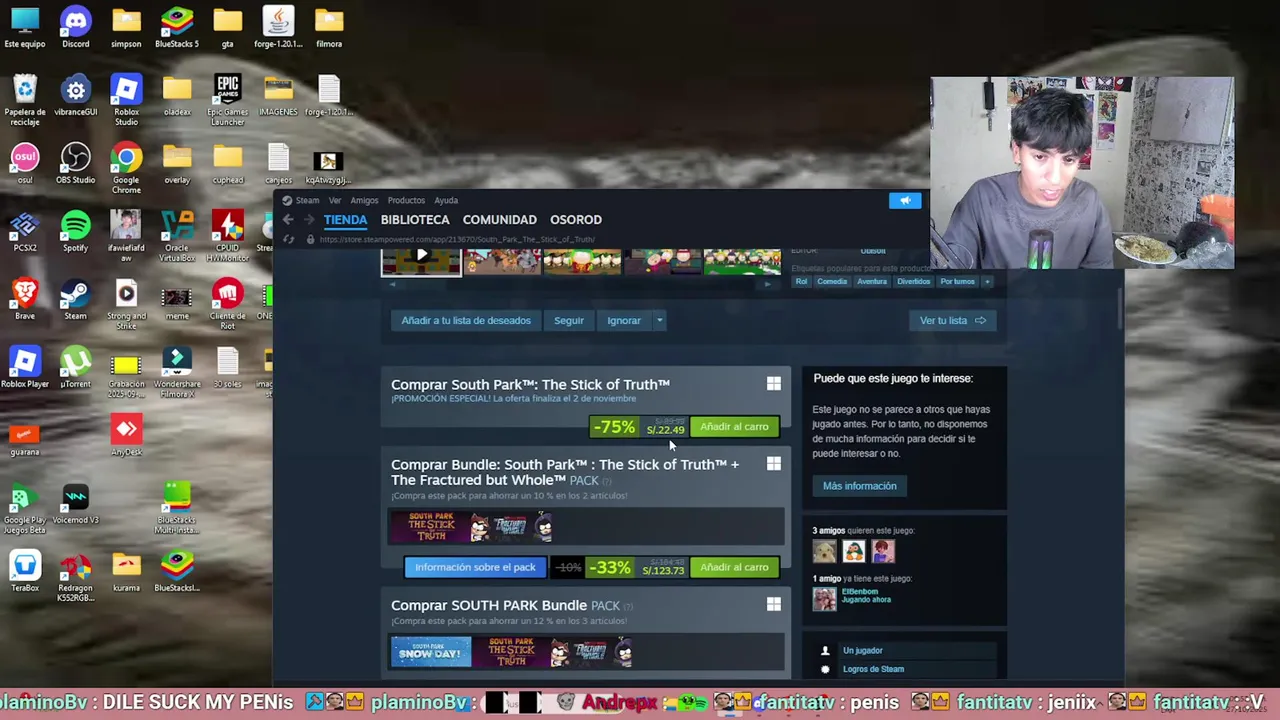This screenshot has width=1280, height=720.
Task: Open the osu! desktop shortcut
Action: [x=25, y=164]
